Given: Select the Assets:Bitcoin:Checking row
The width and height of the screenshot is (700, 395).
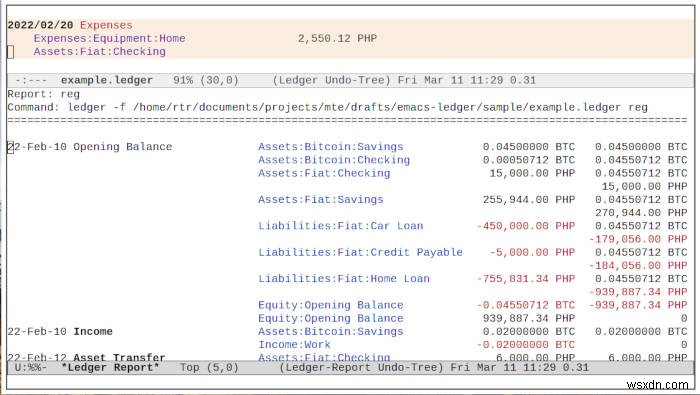Looking at the screenshot, I should pyautogui.click(x=334, y=160).
